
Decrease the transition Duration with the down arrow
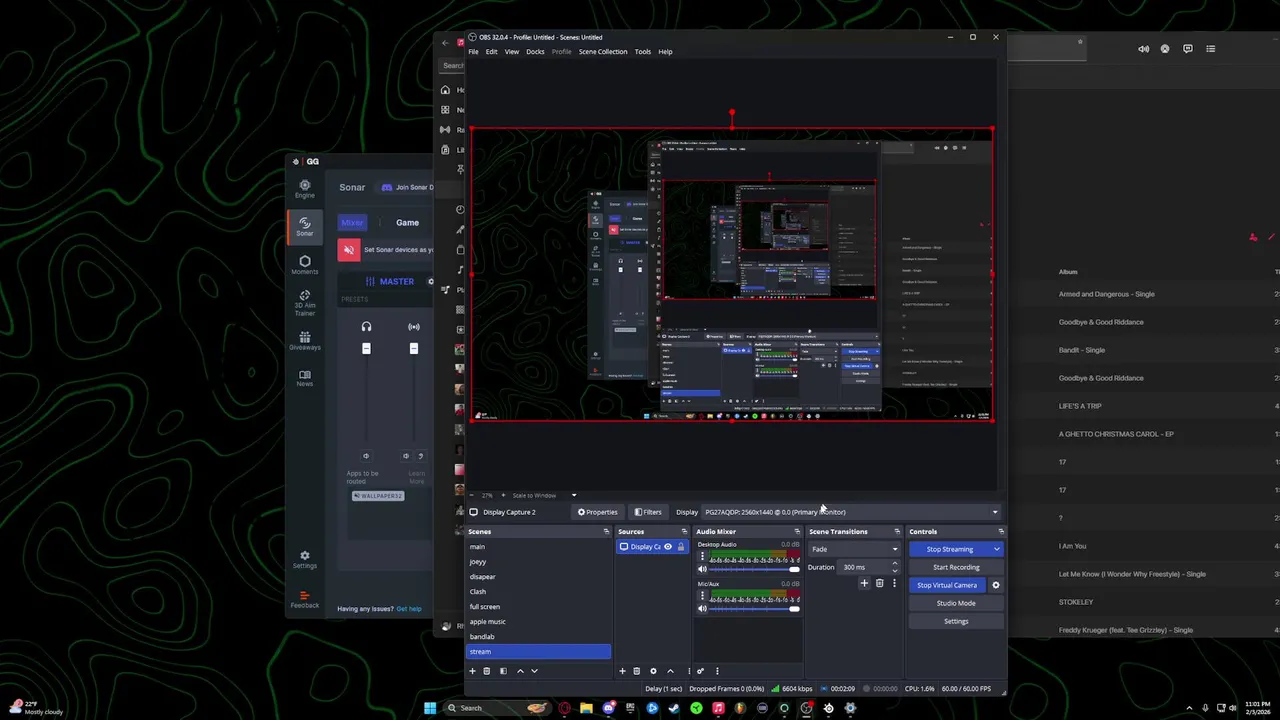point(895,570)
